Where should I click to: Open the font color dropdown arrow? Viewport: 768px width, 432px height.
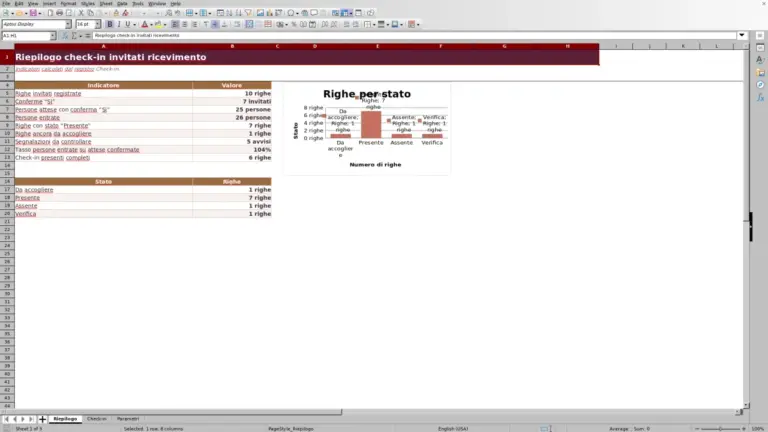point(151,24)
